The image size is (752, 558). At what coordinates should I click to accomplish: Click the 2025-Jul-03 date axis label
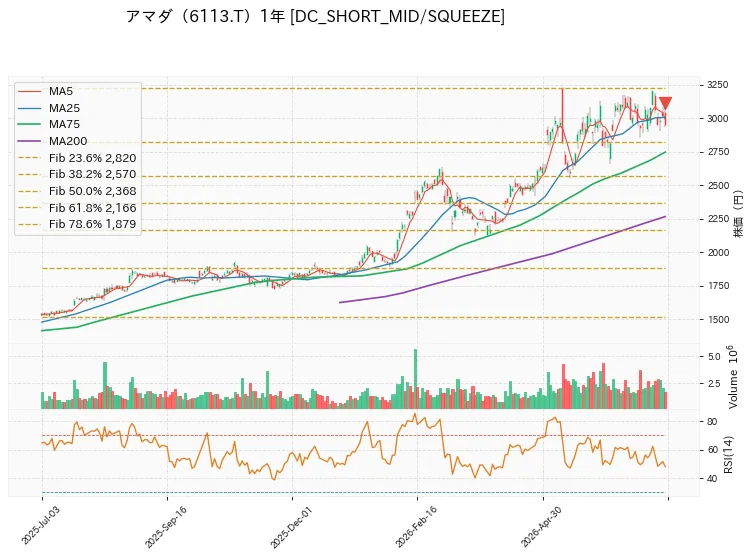pos(41,525)
